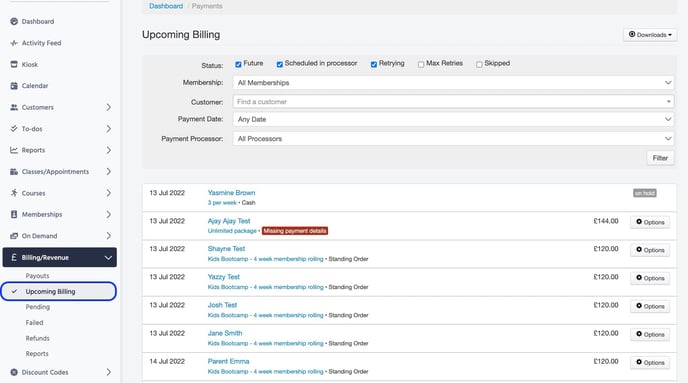This screenshot has width=688, height=383.
Task: Open the Payment Date dropdown
Action: 453,119
